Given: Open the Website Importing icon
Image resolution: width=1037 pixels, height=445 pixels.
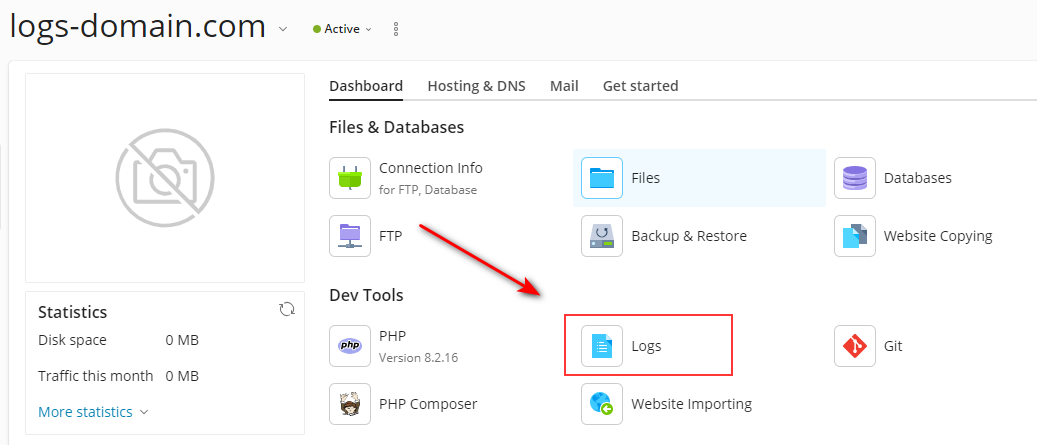Looking at the screenshot, I should tap(602, 404).
